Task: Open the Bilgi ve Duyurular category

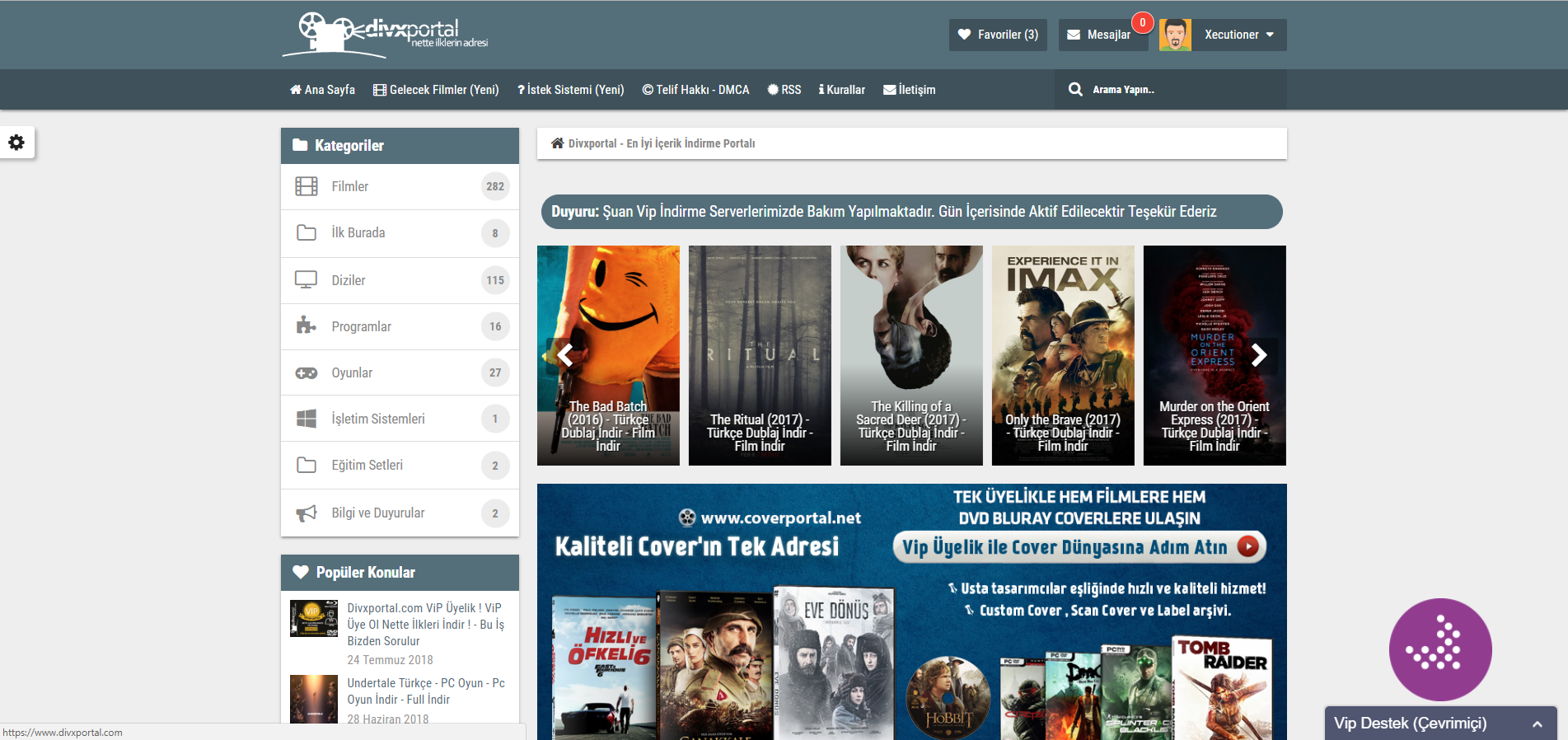Action: point(400,513)
